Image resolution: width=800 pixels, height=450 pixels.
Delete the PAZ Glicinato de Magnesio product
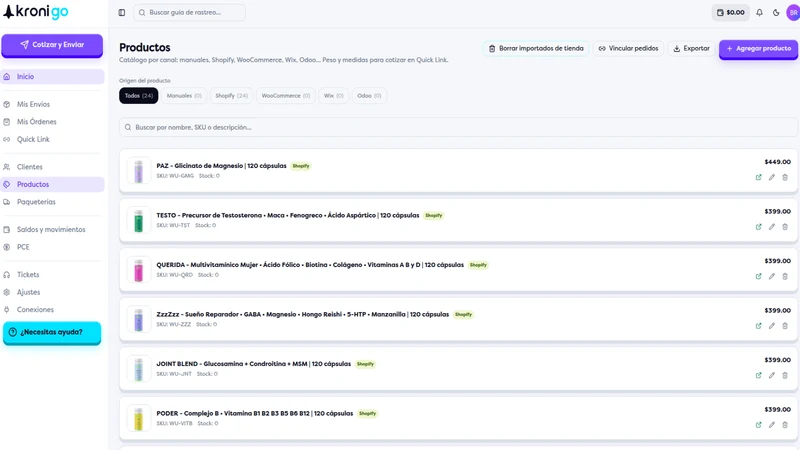(x=785, y=178)
